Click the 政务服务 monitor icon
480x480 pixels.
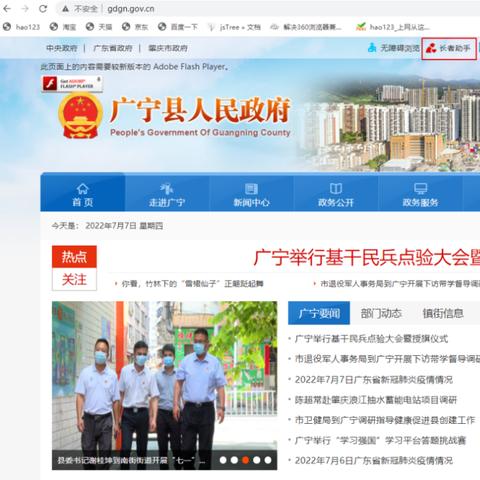click(420, 189)
